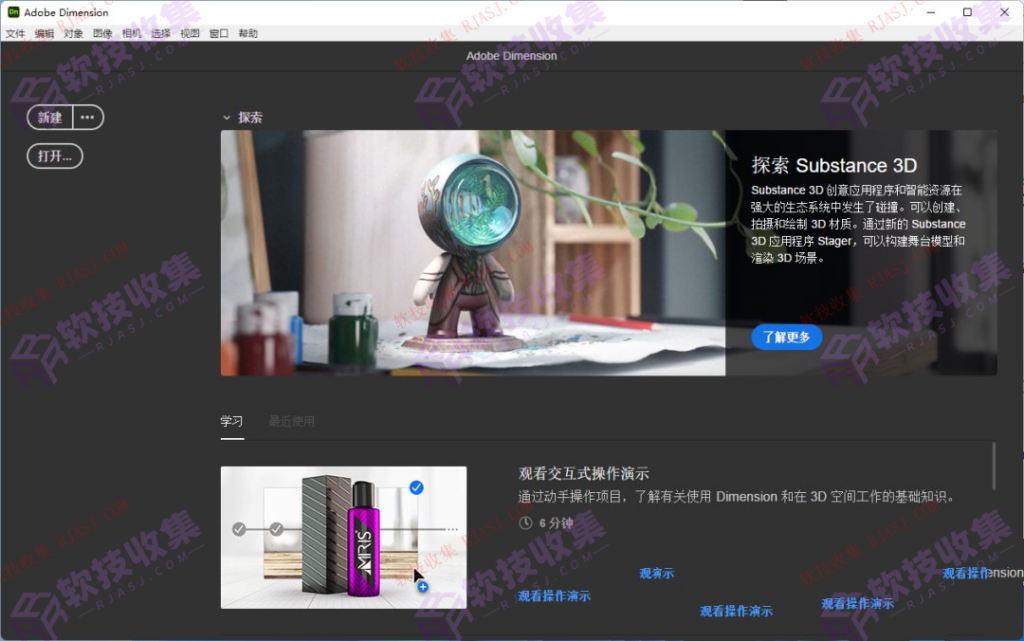Open the ellipsis options next to 新建 button
This screenshot has width=1024, height=641.
[x=87, y=117]
